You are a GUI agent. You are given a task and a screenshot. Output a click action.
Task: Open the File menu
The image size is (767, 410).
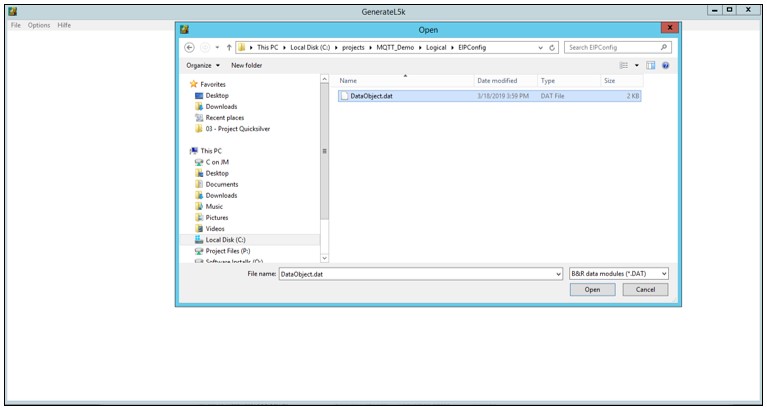[x=16, y=24]
